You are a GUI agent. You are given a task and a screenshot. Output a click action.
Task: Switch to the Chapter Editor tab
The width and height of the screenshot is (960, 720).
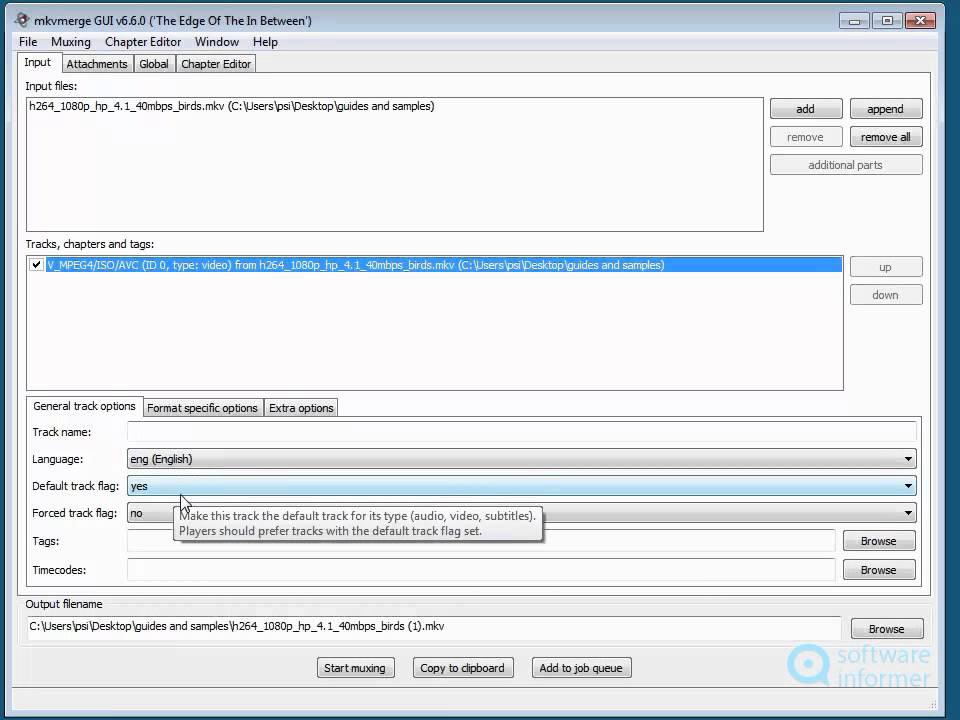pyautogui.click(x=216, y=64)
